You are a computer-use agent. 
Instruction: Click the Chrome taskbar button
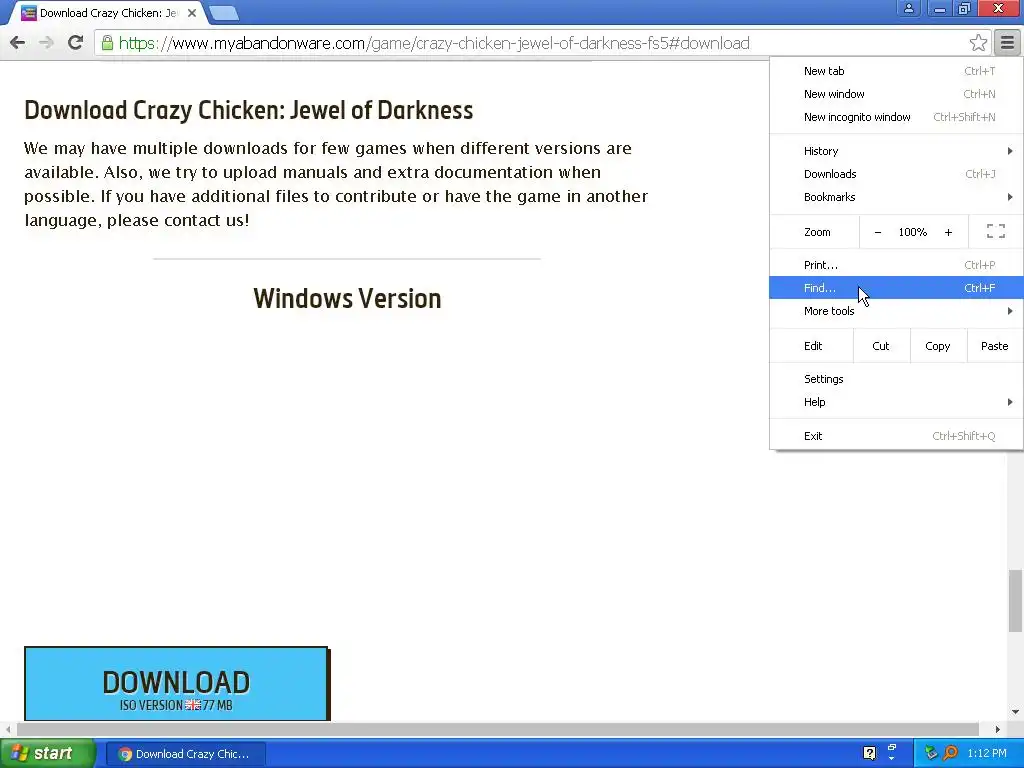tap(185, 754)
